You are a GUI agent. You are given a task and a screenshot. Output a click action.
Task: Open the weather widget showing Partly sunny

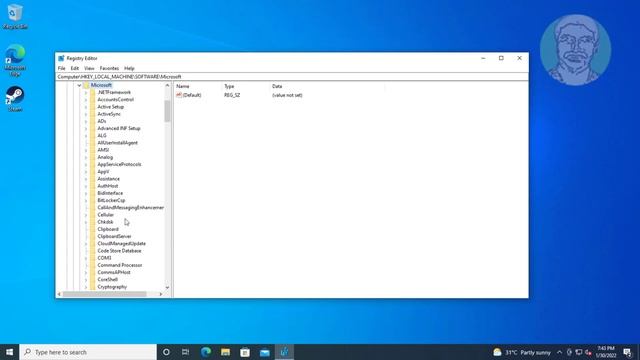(522, 352)
